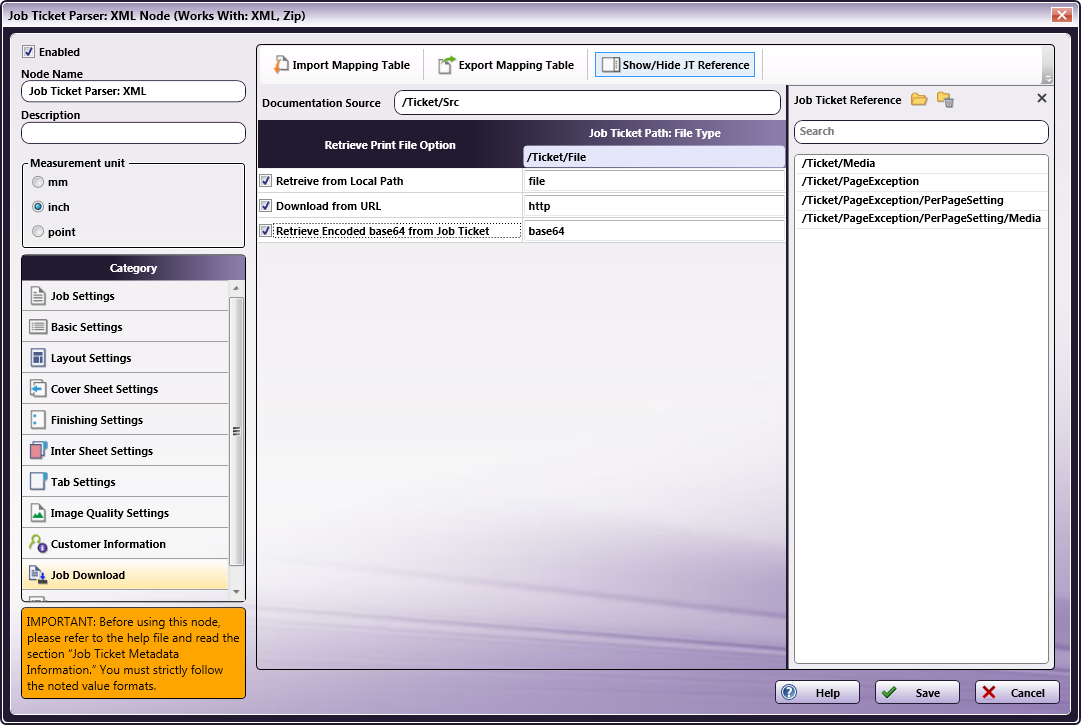Click the 'base64' value cell
1081x725 pixels.
[x=654, y=231]
